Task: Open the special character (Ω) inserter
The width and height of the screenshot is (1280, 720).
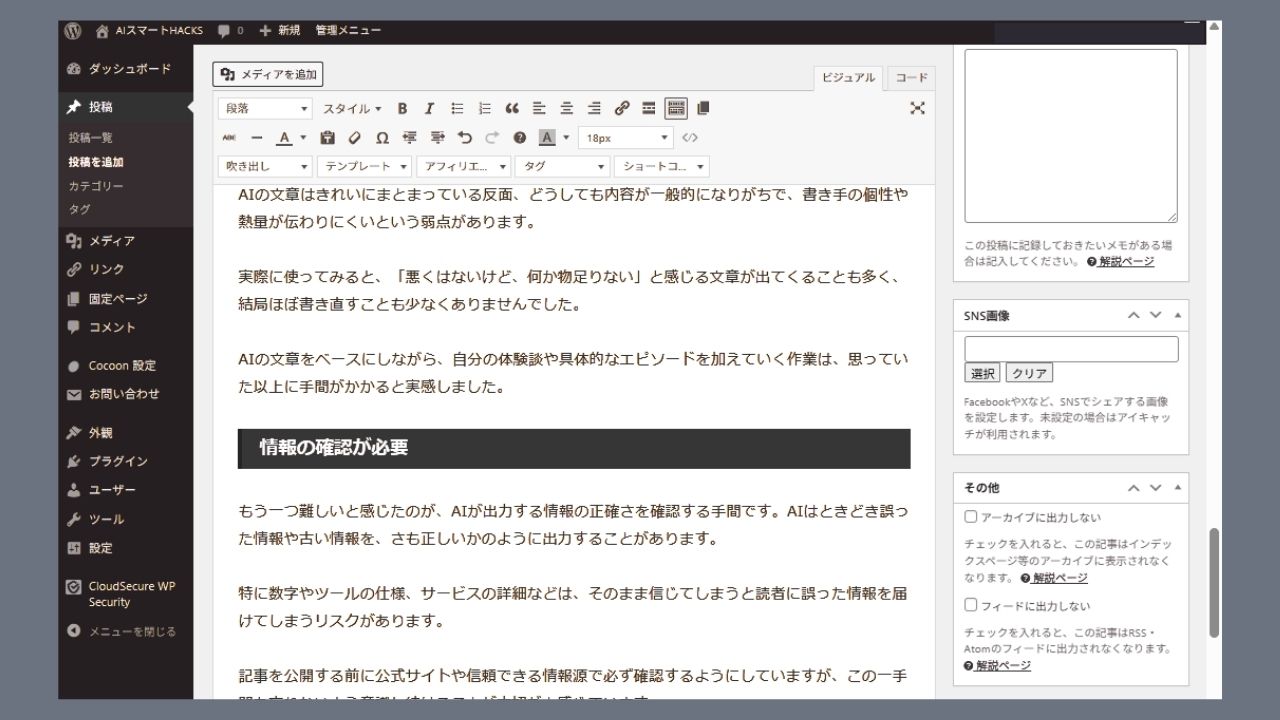Action: tap(382, 137)
